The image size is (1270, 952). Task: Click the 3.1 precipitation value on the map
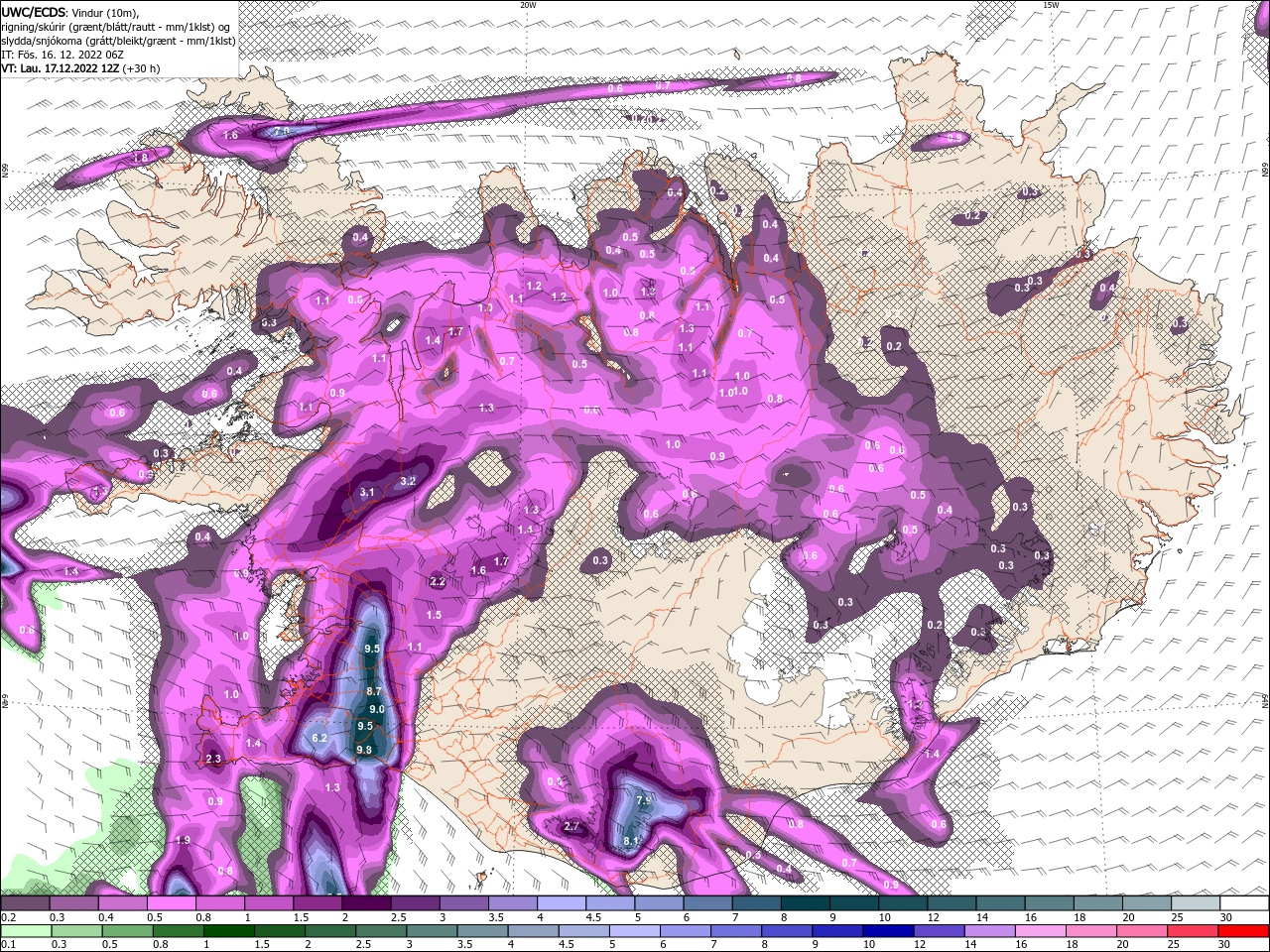coord(367,492)
